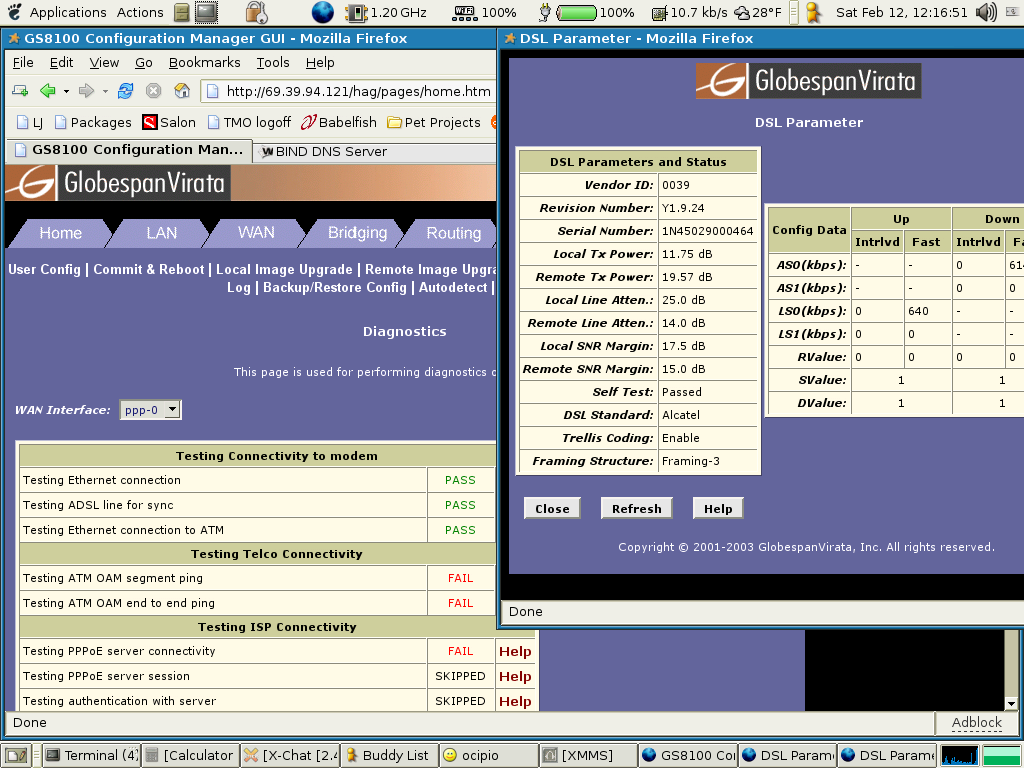Viewport: 1024px width, 768px height.
Task: Click the volume speaker icon in top panel
Action: (x=987, y=13)
